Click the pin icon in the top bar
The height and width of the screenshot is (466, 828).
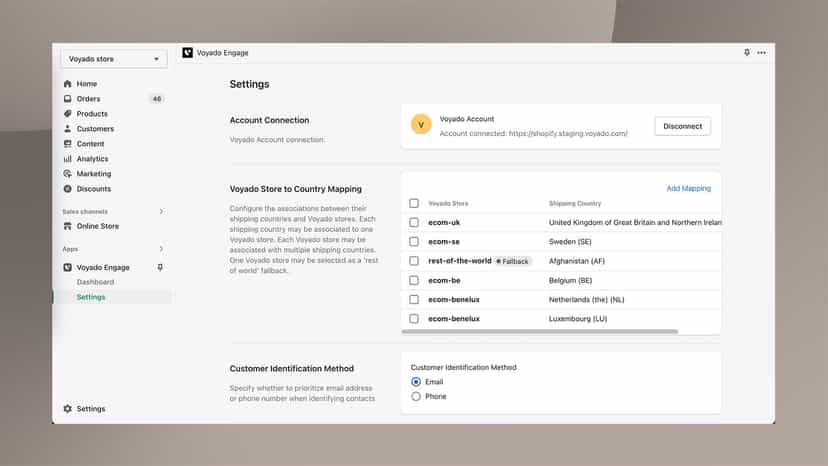pyautogui.click(x=747, y=52)
